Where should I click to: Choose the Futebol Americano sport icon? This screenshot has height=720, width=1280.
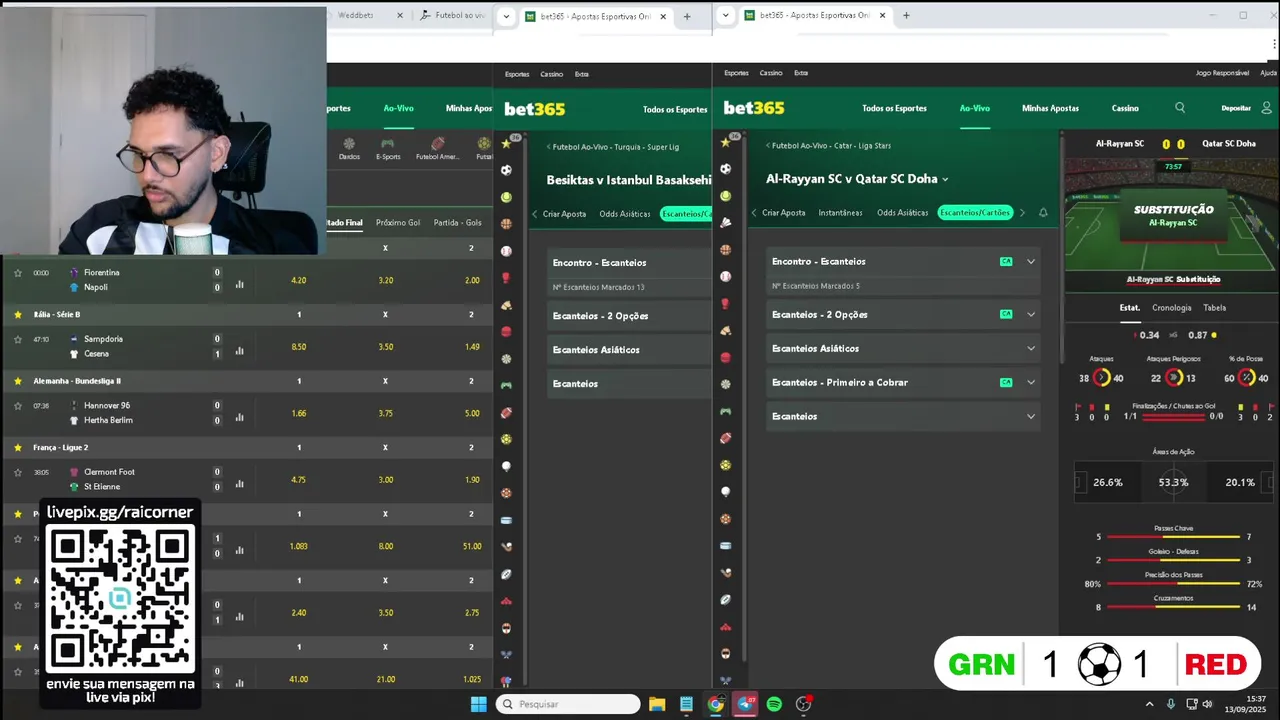point(438,148)
